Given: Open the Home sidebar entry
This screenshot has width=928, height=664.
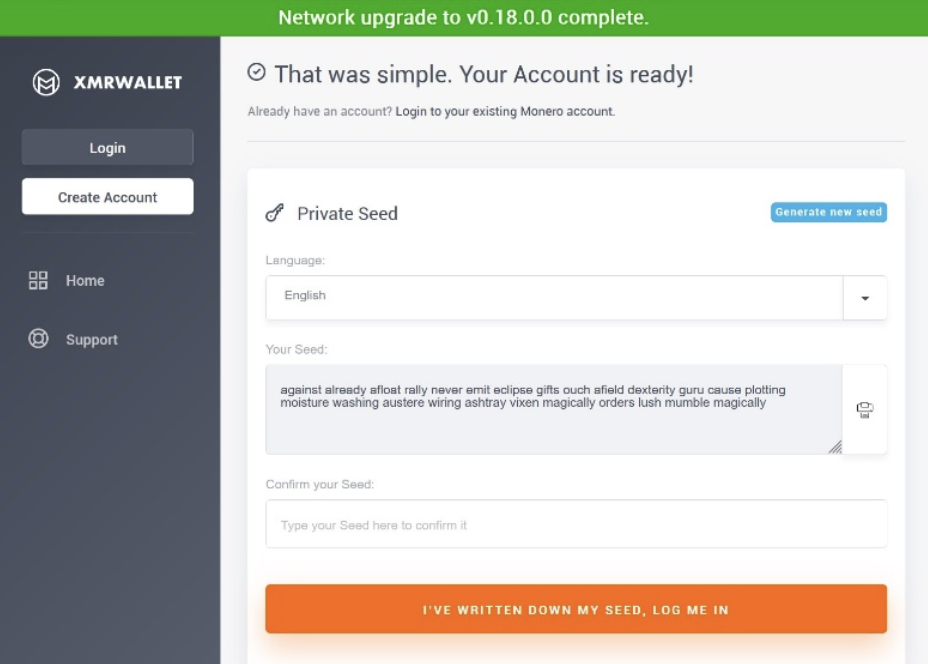Looking at the screenshot, I should (x=84, y=280).
